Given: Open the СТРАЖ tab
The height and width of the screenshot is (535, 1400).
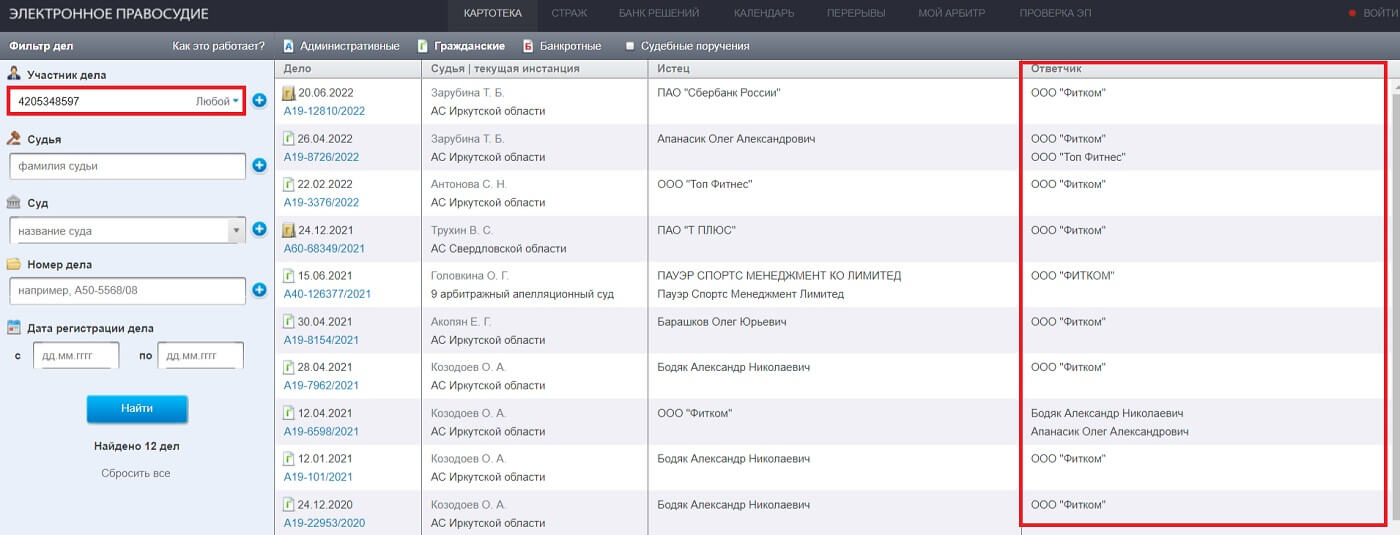Looking at the screenshot, I should [569, 13].
